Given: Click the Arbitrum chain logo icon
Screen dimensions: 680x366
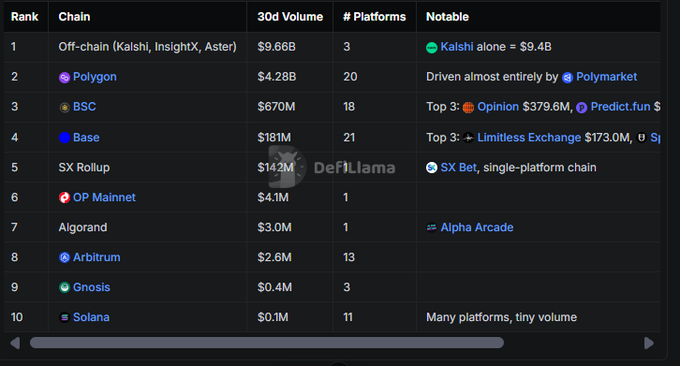Looking at the screenshot, I should point(64,258).
